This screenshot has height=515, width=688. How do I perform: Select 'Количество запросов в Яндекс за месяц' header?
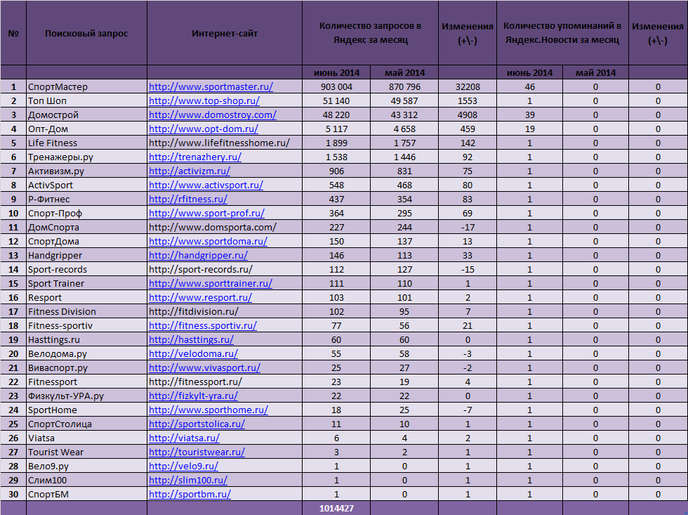pos(370,33)
